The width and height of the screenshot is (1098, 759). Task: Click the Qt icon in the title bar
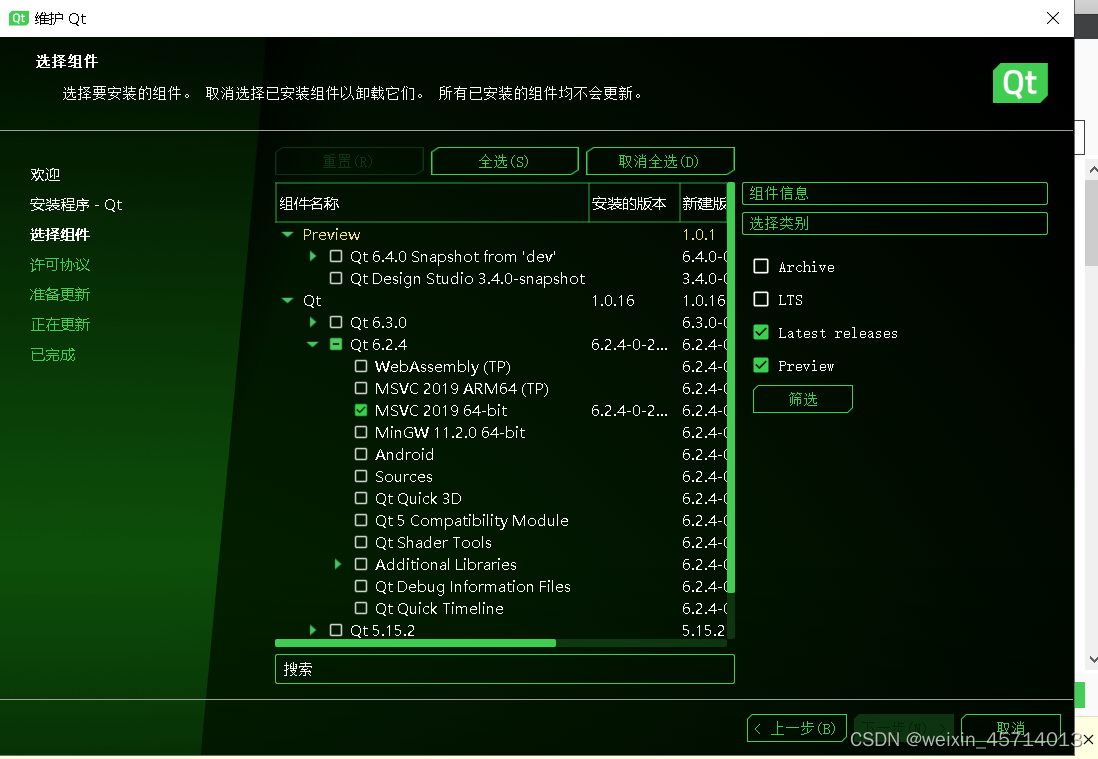(x=18, y=18)
